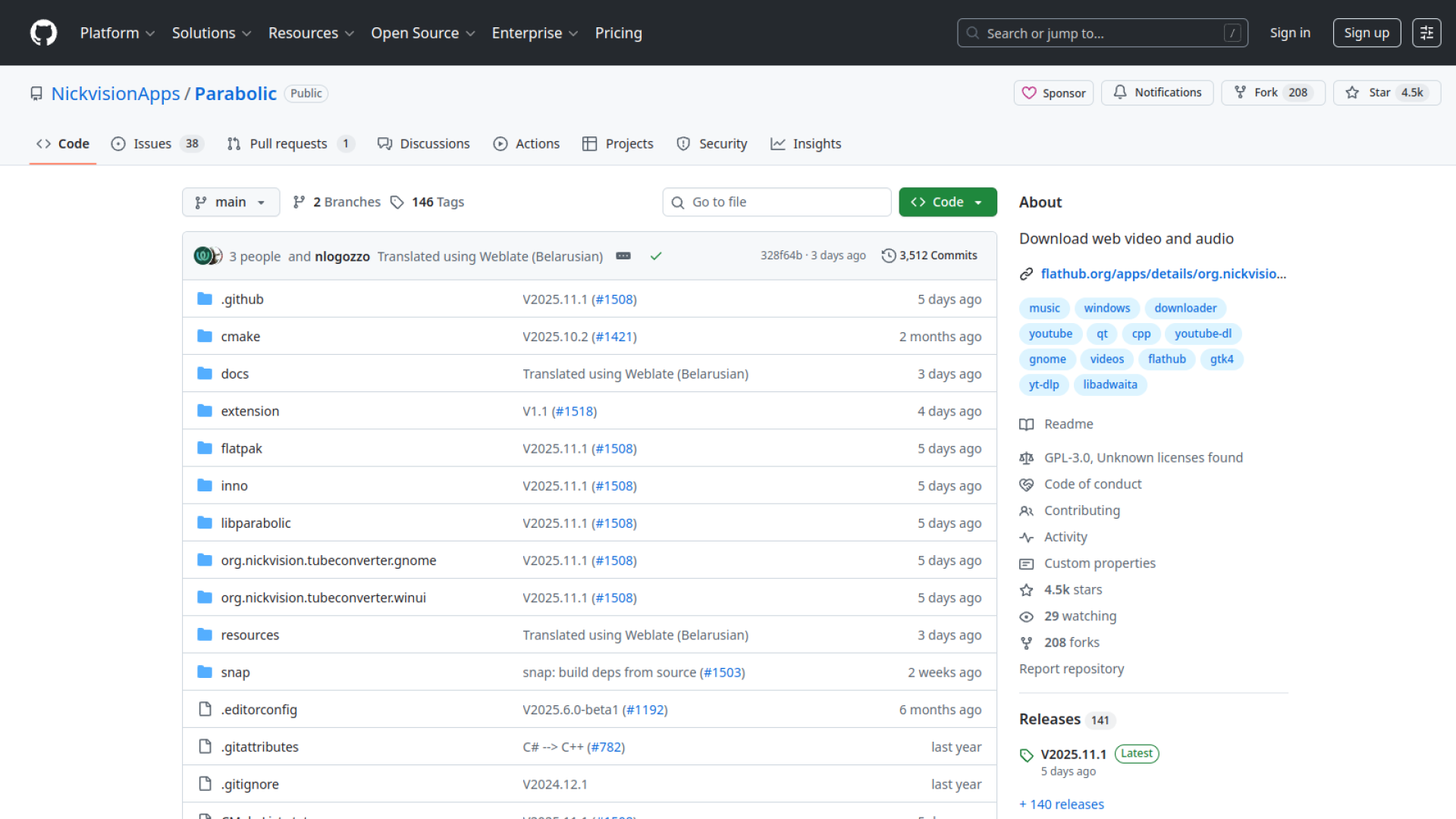Expand the green Code dropdown
This screenshot has height=819, width=1456.
[947, 202]
